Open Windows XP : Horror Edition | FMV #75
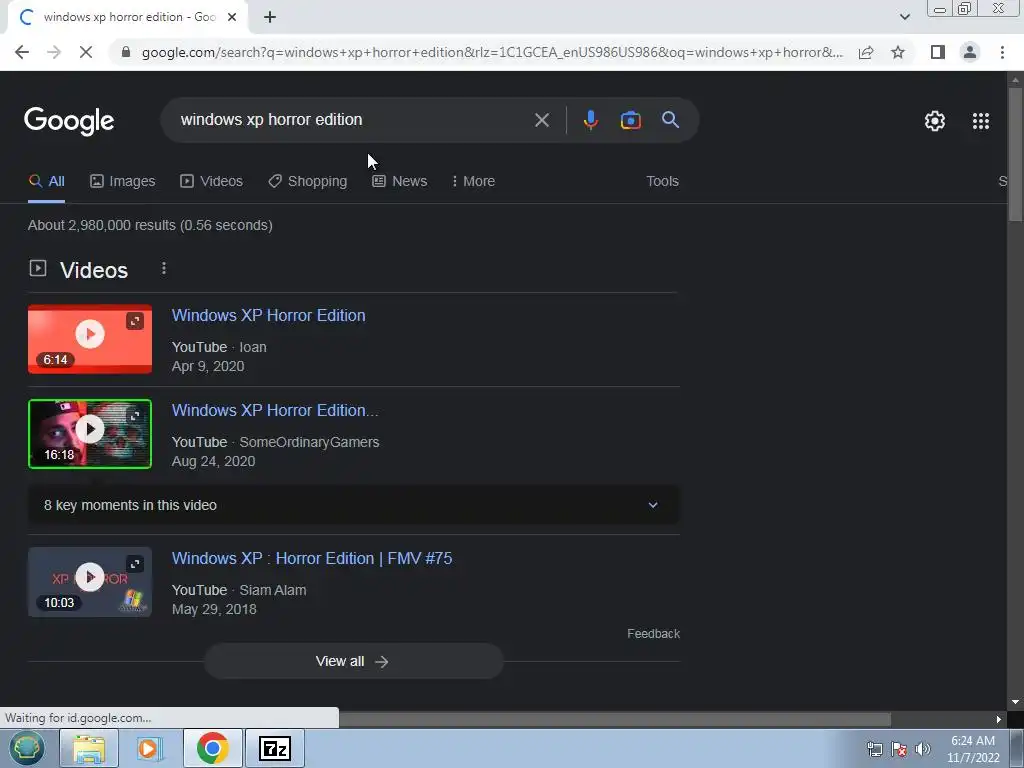1024x768 pixels. 312,558
